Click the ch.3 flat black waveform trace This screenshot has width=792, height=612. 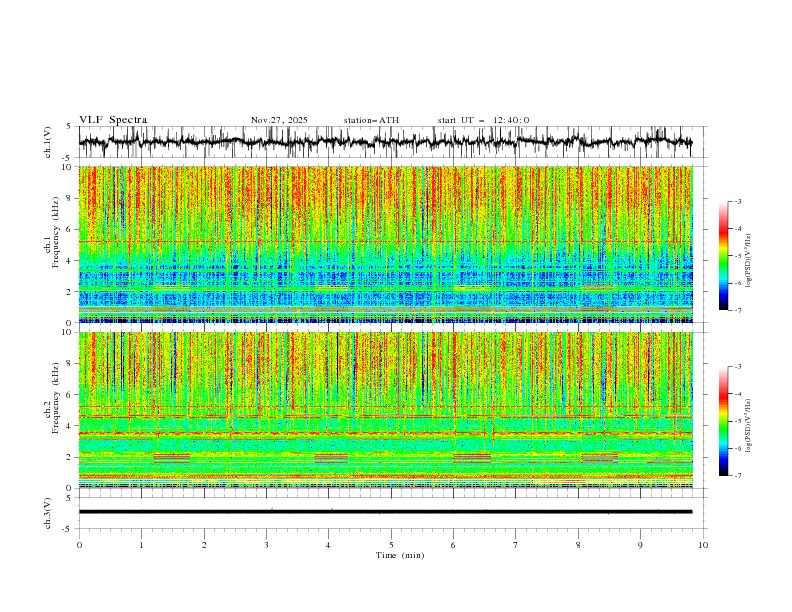tap(385, 512)
